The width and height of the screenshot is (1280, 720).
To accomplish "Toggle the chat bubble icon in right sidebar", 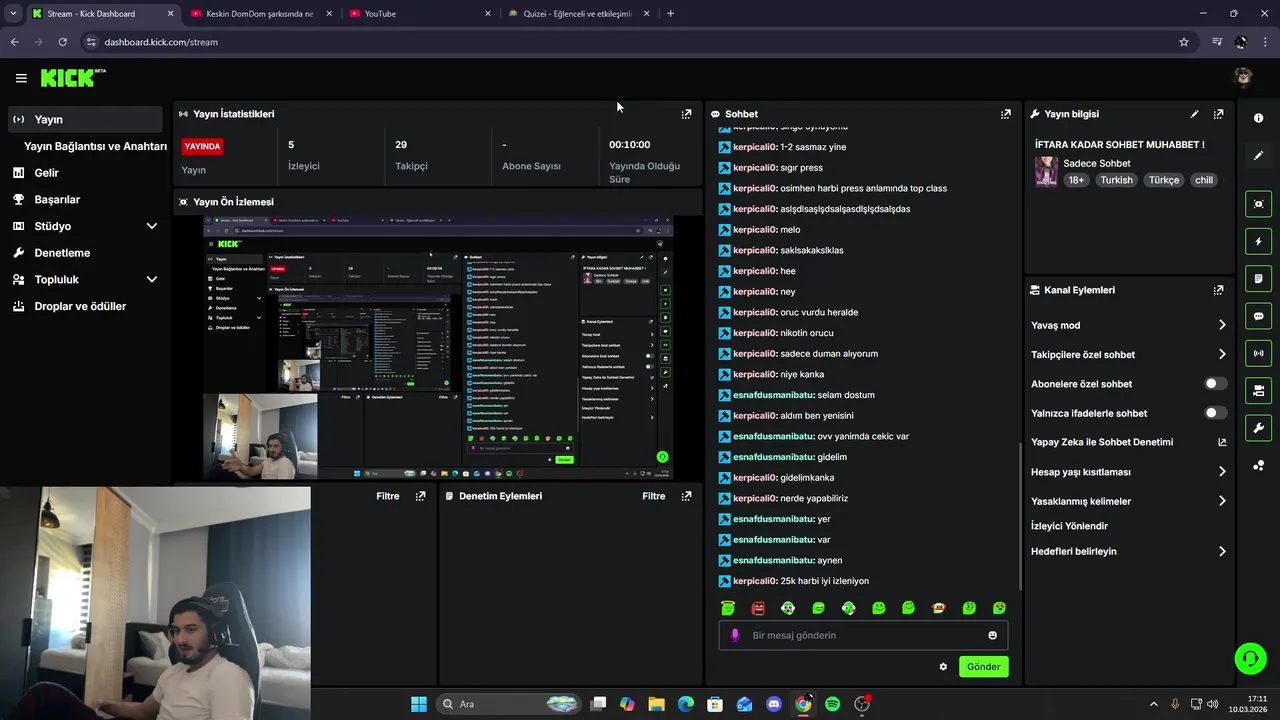I will 1258,316.
